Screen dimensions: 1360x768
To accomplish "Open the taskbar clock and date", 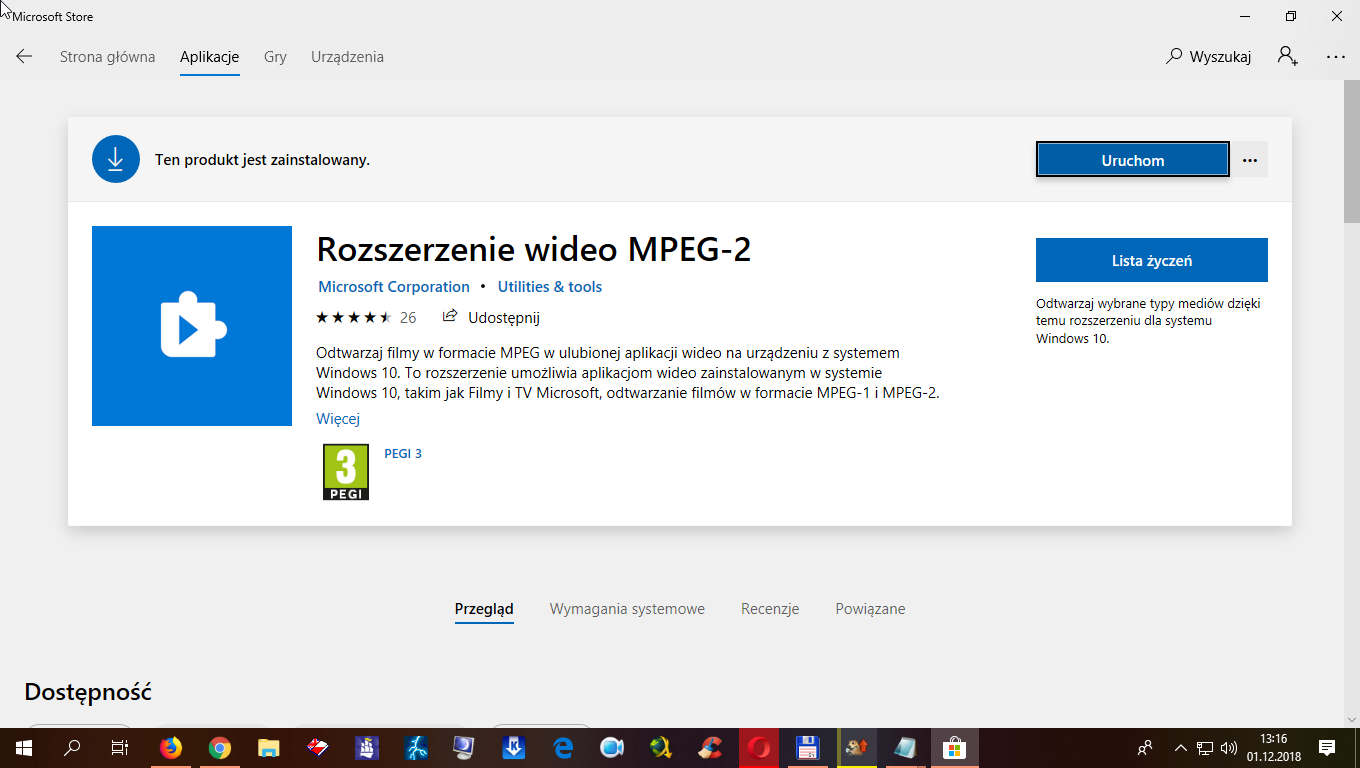I will pyautogui.click(x=1274, y=747).
